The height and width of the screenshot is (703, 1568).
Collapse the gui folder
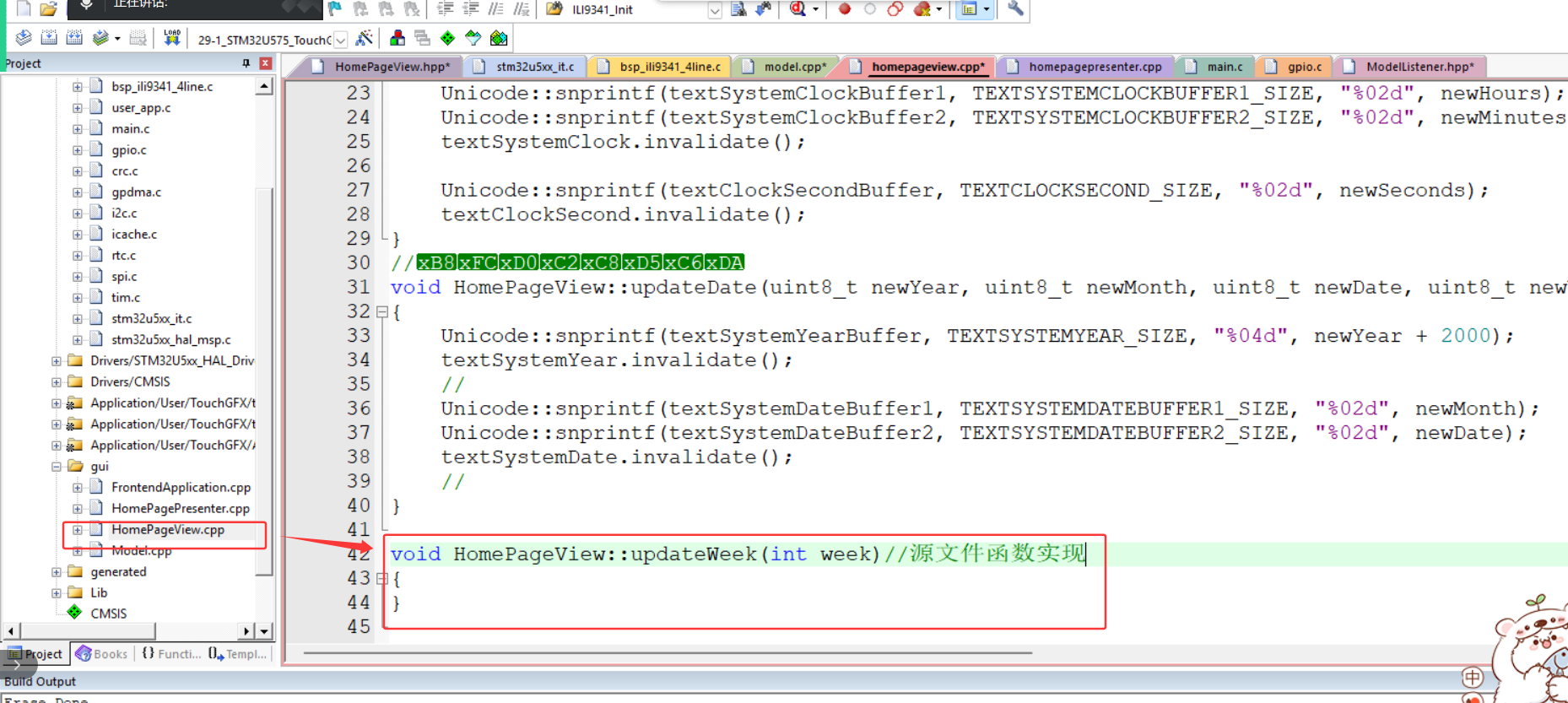pyautogui.click(x=56, y=466)
